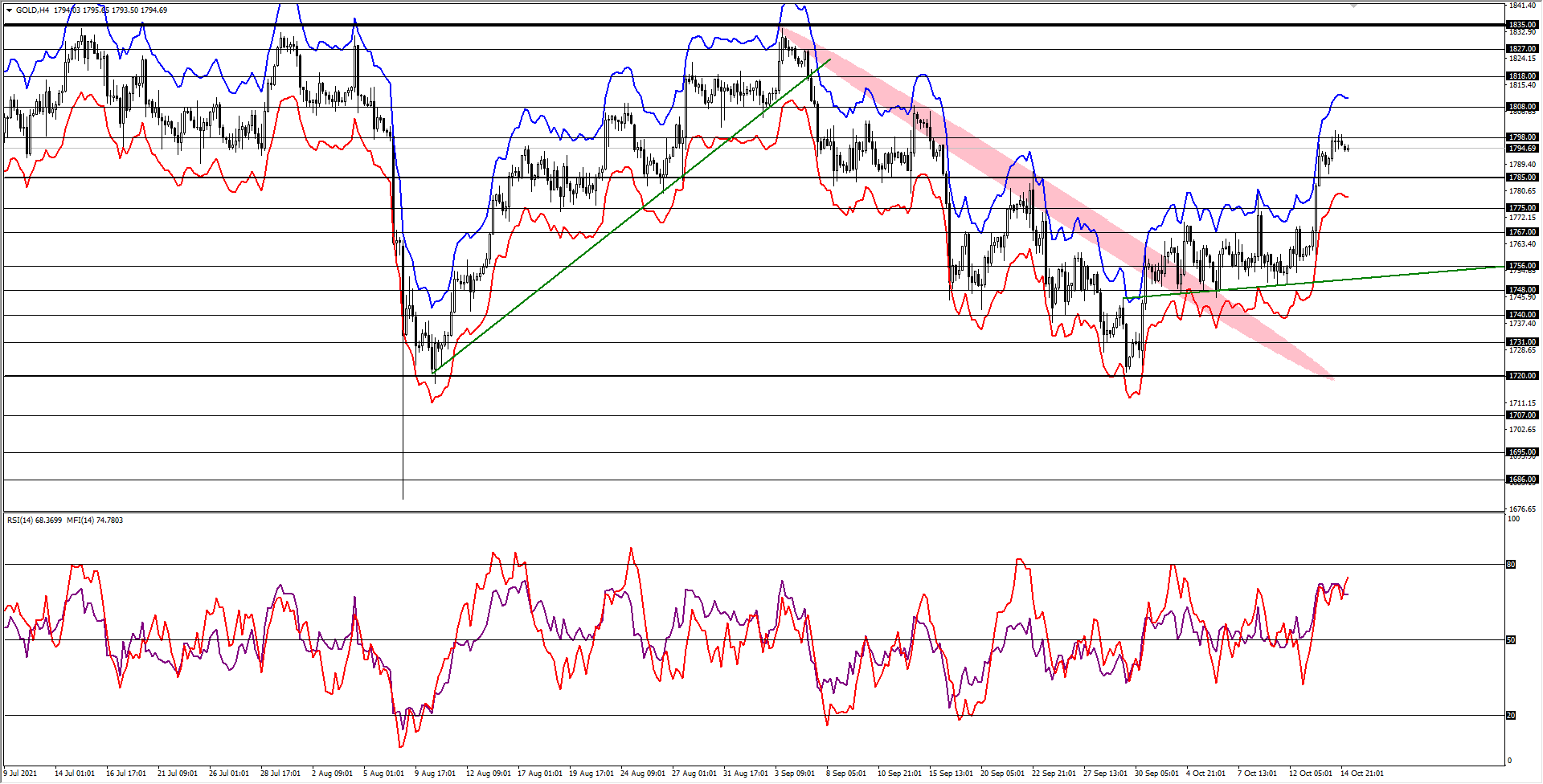This screenshot has height=784, width=1543.
Task: Click the 1702.65 price axis value
Action: click(1522, 430)
